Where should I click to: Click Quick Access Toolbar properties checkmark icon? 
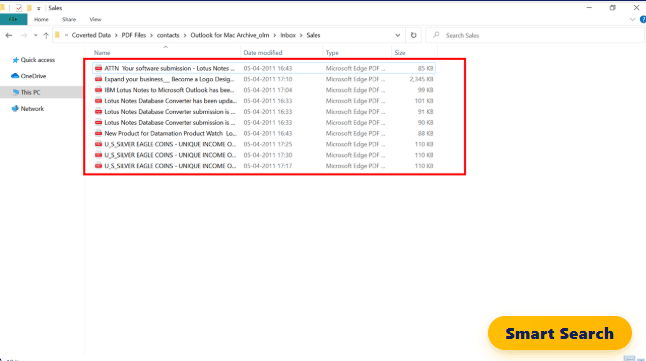pos(19,8)
